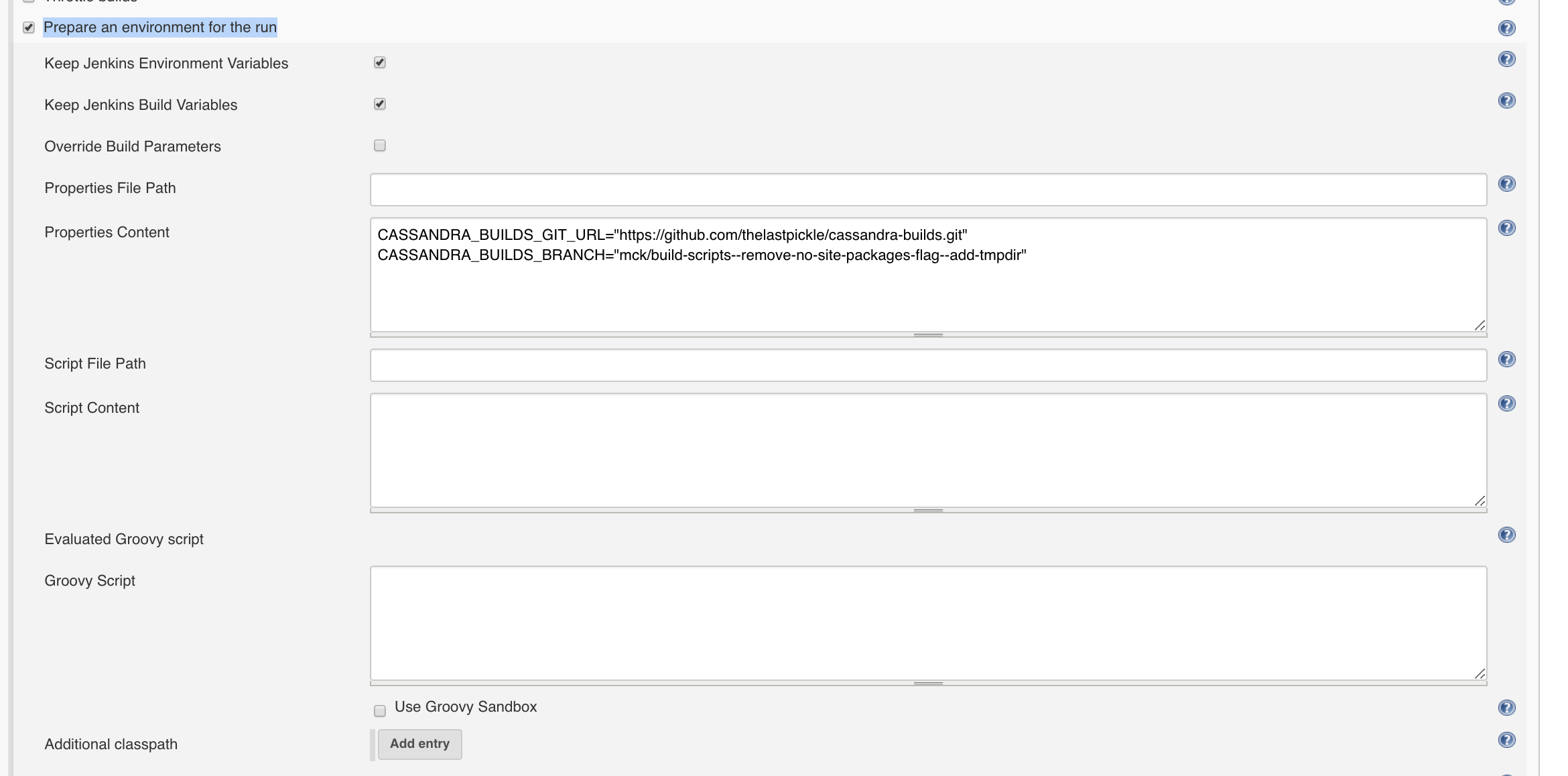Click help icon next to Script File Path
Image resolution: width=1568 pixels, height=776 pixels.
[x=1506, y=359]
